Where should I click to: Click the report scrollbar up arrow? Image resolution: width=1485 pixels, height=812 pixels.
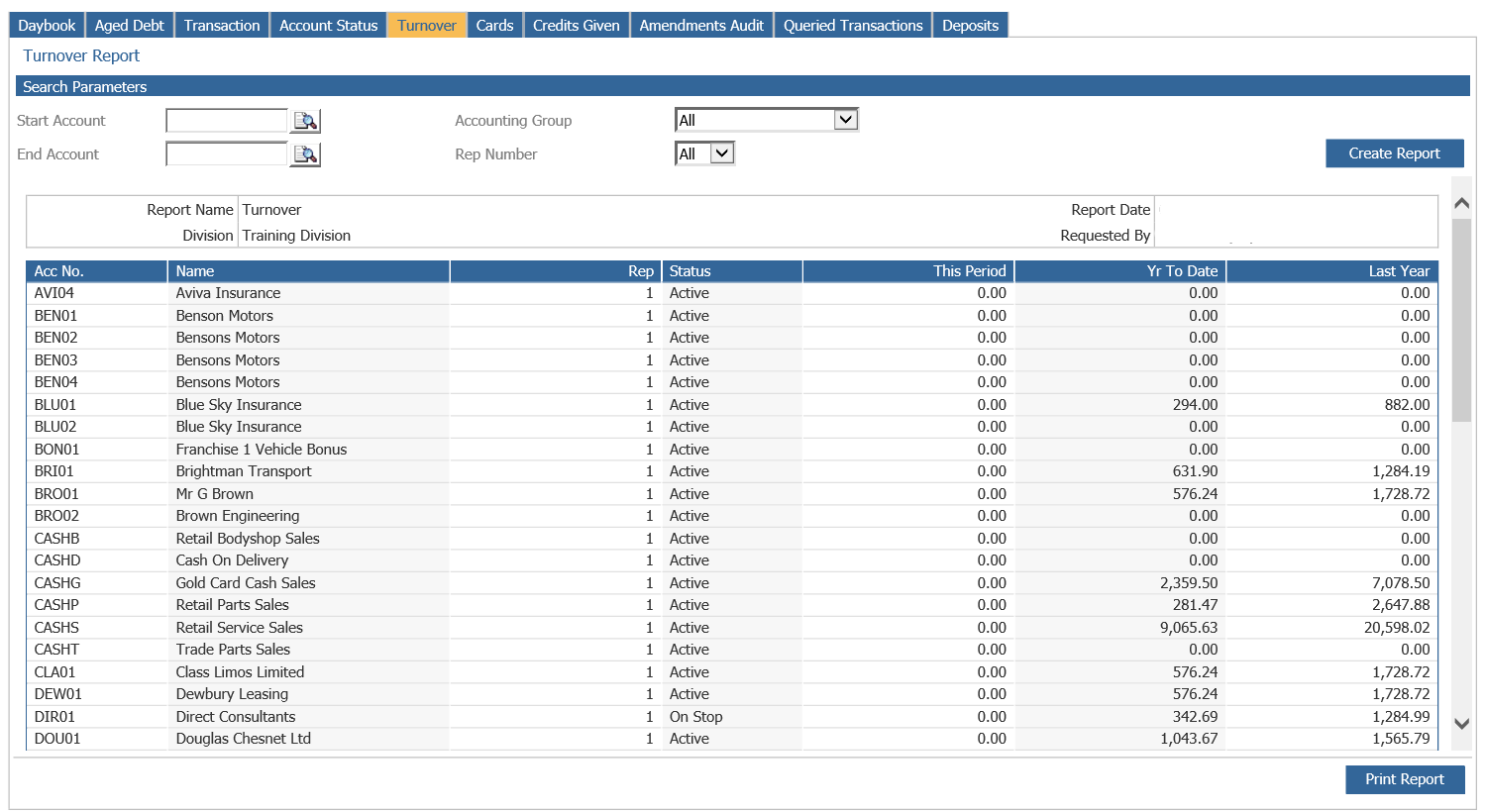[x=1461, y=203]
